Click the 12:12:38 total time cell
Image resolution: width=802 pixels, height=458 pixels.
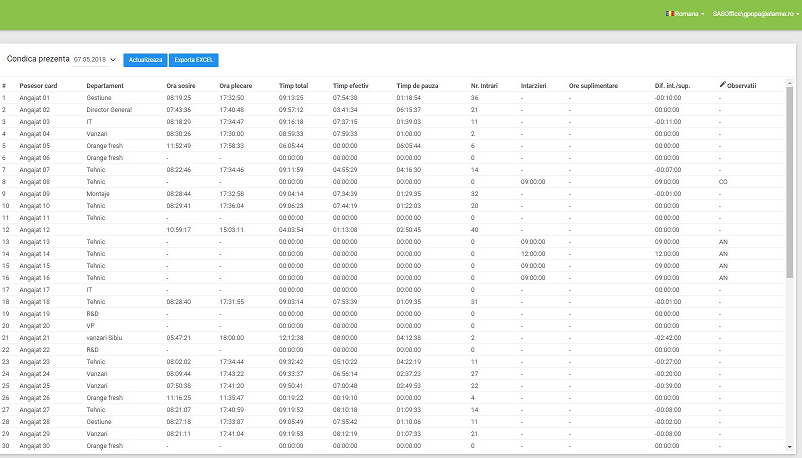pyautogui.click(x=291, y=338)
